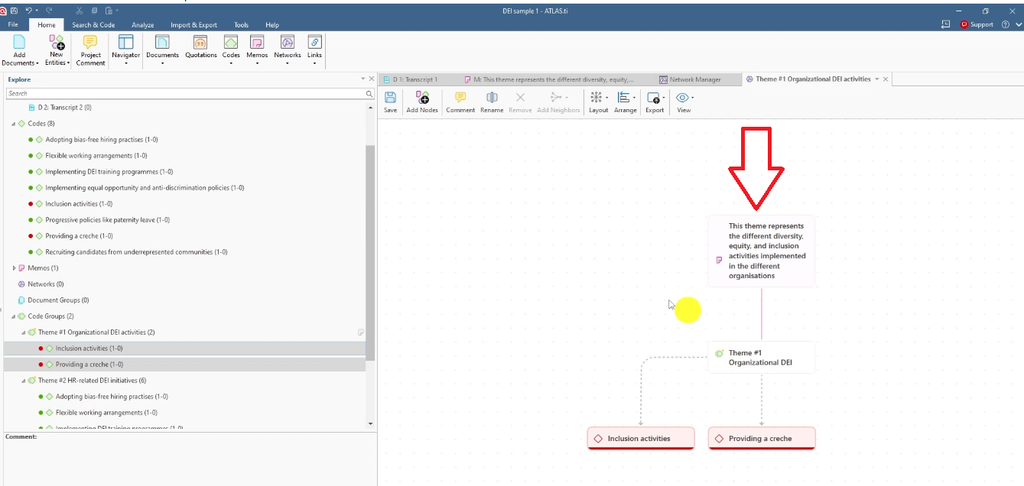This screenshot has height=486, width=1024.
Task: Open the Theme #1 tab dropdown arrow
Action: [x=876, y=79]
